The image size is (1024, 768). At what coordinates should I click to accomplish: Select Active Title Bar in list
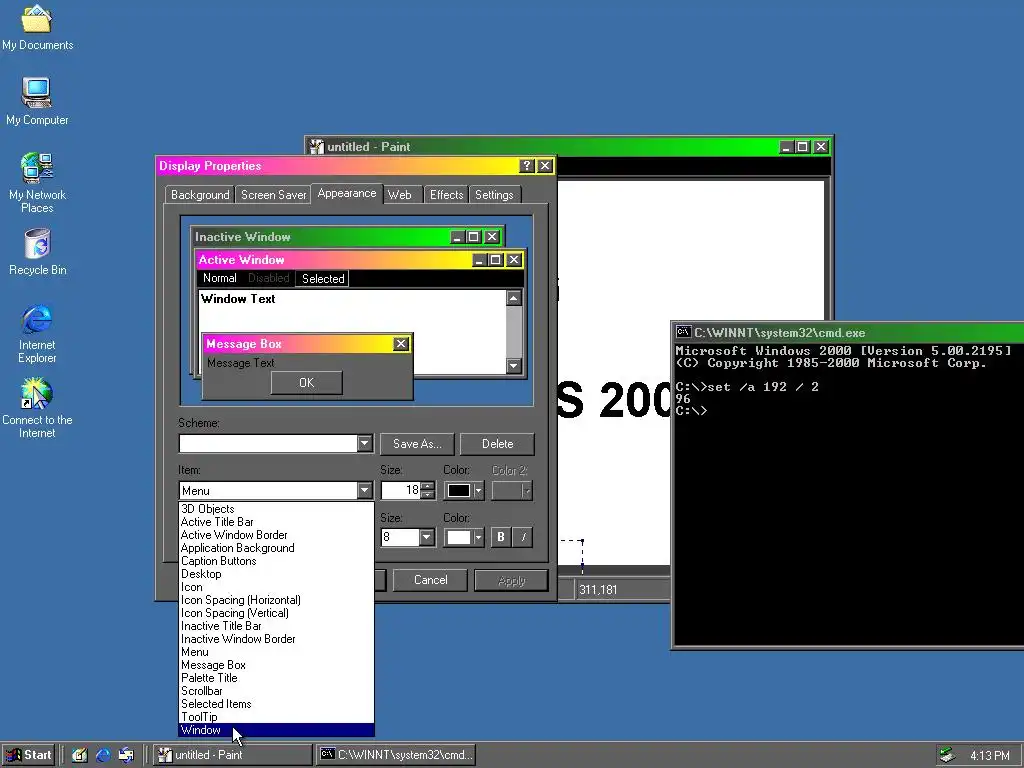tap(276, 522)
